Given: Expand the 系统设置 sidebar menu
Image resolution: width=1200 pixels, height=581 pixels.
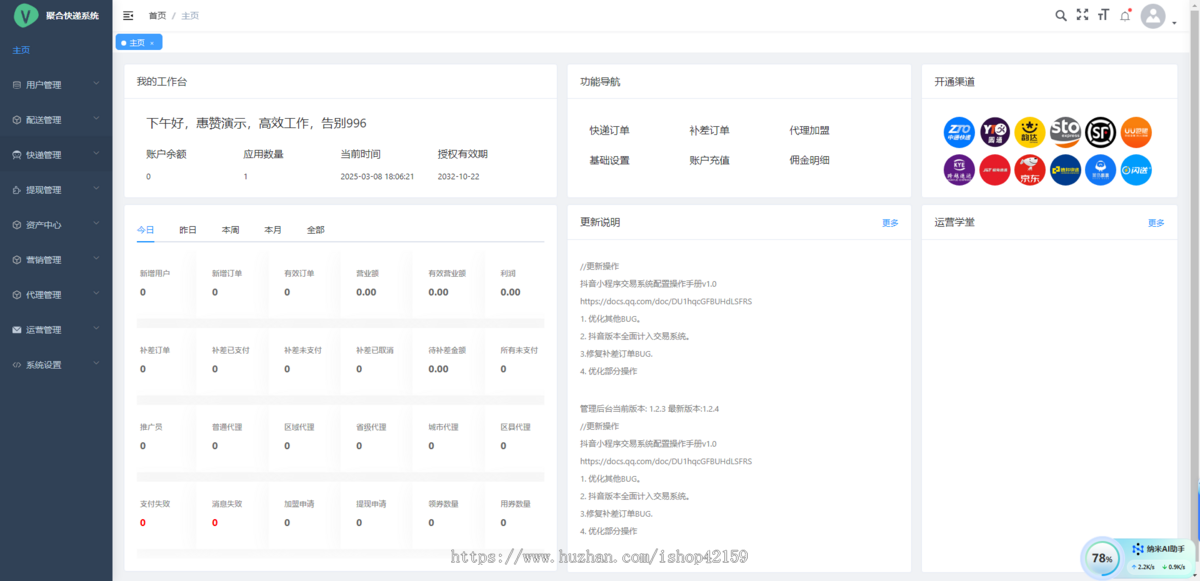Looking at the screenshot, I should click(x=56, y=365).
